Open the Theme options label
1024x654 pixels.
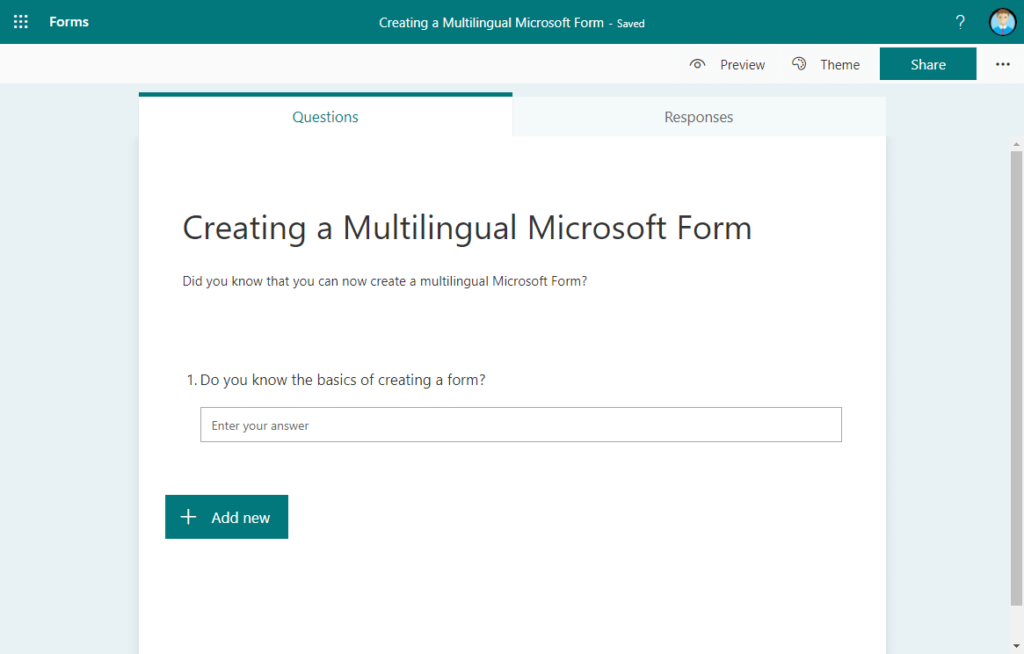tap(840, 65)
